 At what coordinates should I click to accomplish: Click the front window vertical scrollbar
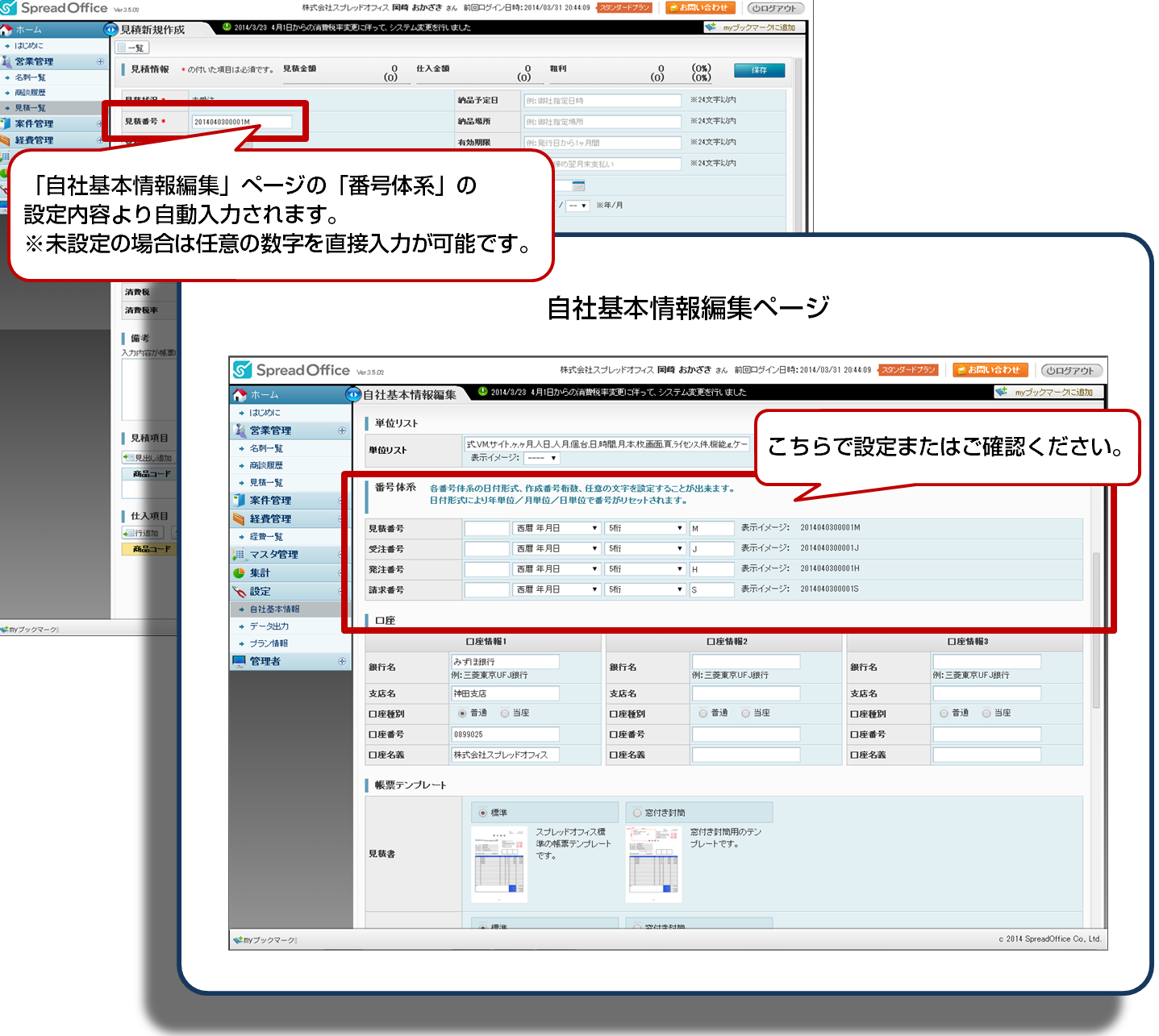click(1096, 630)
